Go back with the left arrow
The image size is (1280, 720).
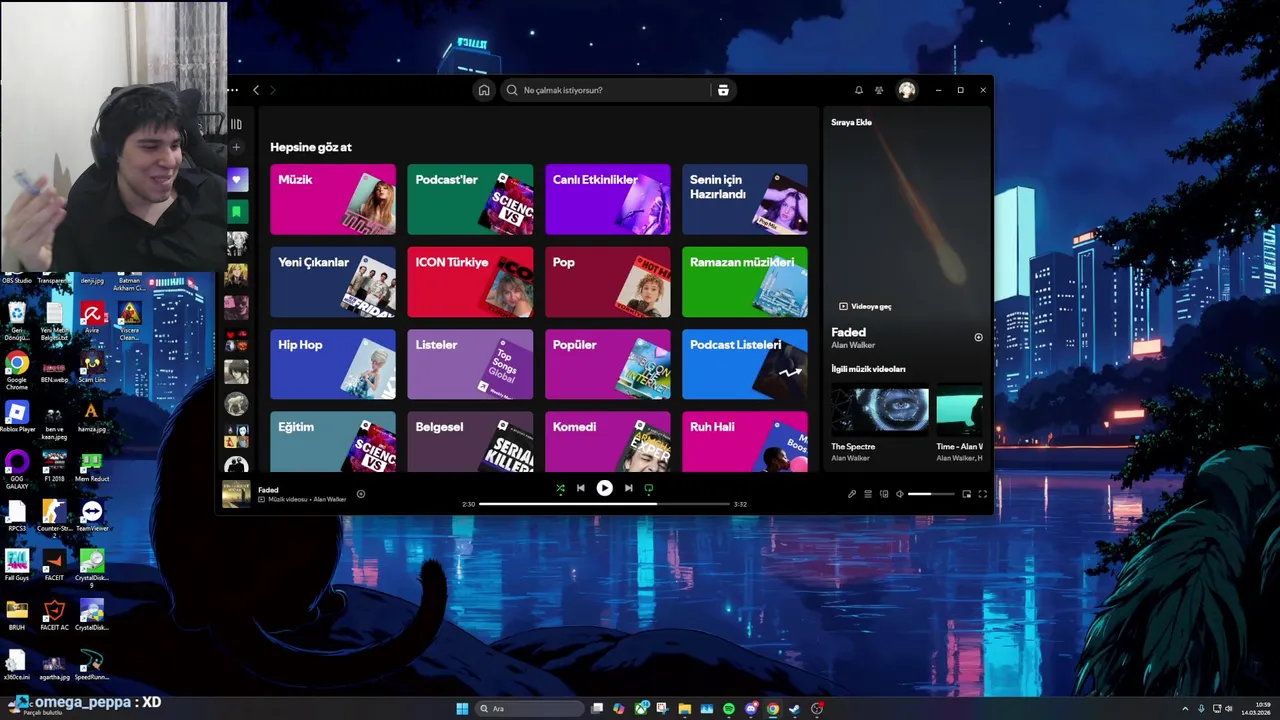point(256,90)
